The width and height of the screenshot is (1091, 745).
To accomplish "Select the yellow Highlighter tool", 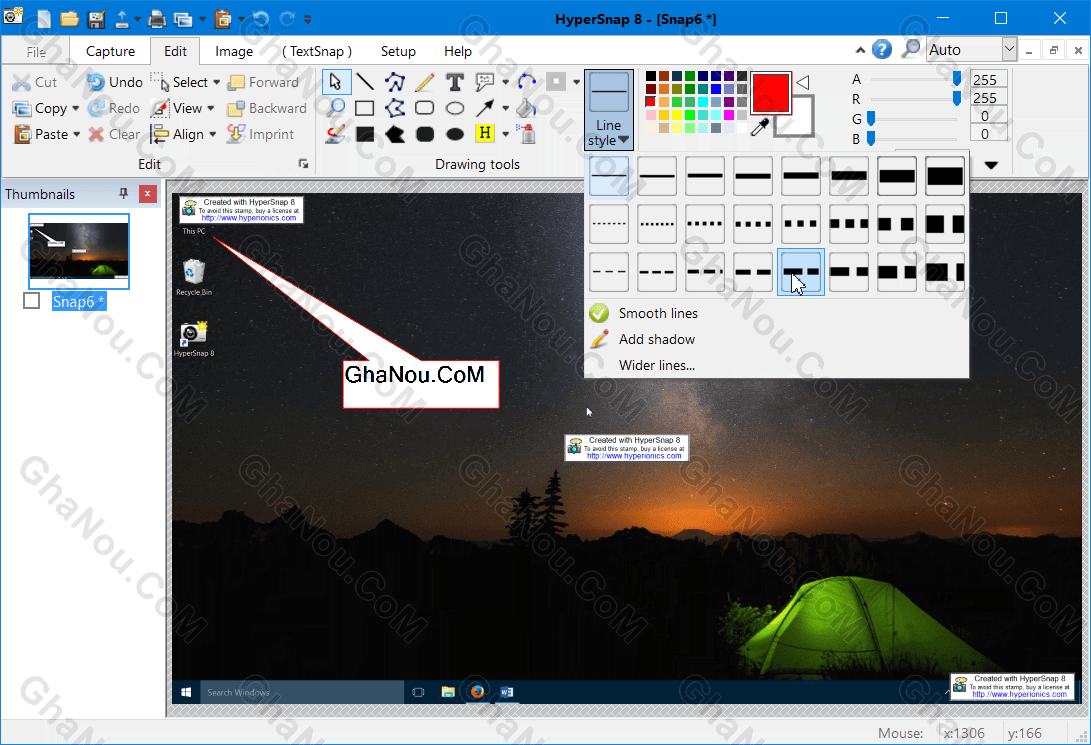I will coord(484,133).
